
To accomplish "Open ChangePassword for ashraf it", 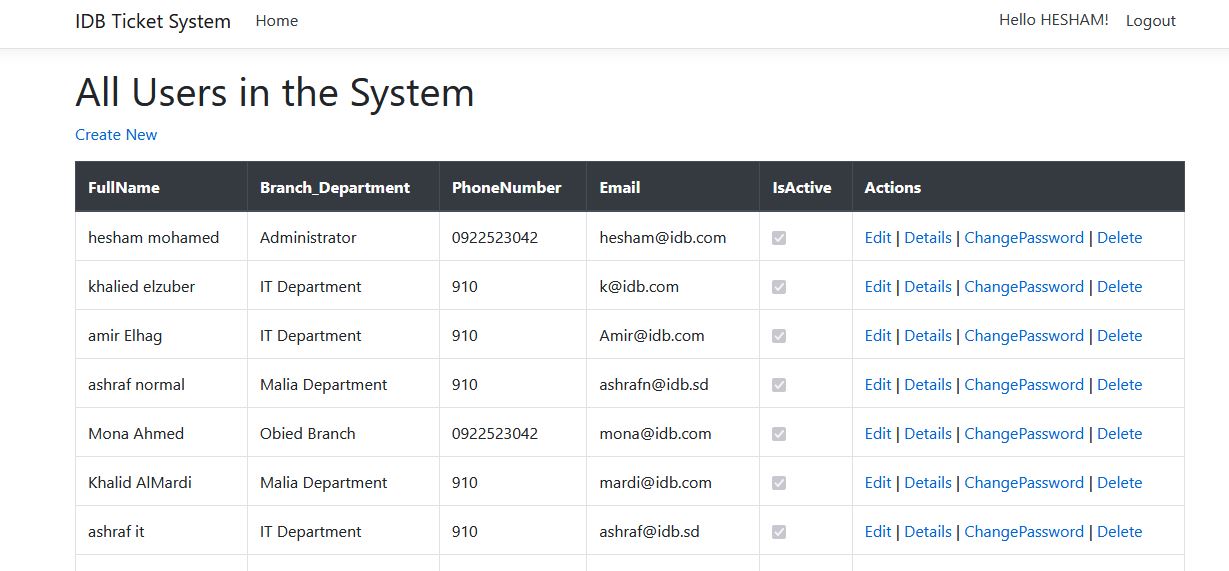I will [x=1024, y=532].
